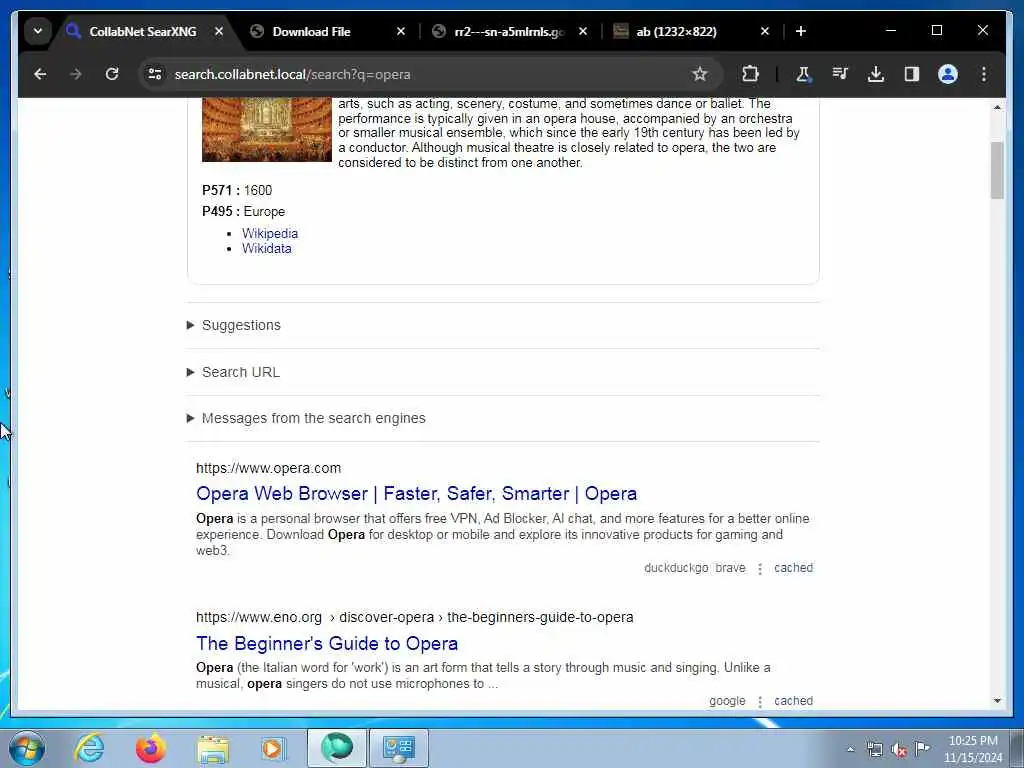Add a new browser tab

801,31
